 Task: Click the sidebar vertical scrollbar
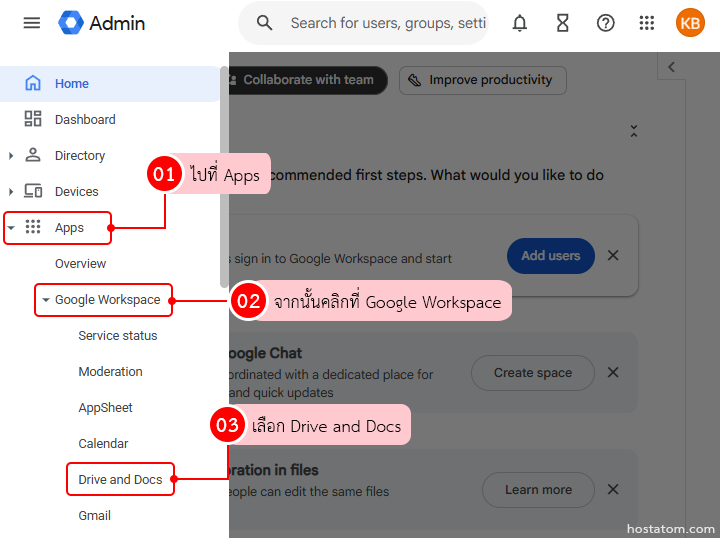[224, 177]
